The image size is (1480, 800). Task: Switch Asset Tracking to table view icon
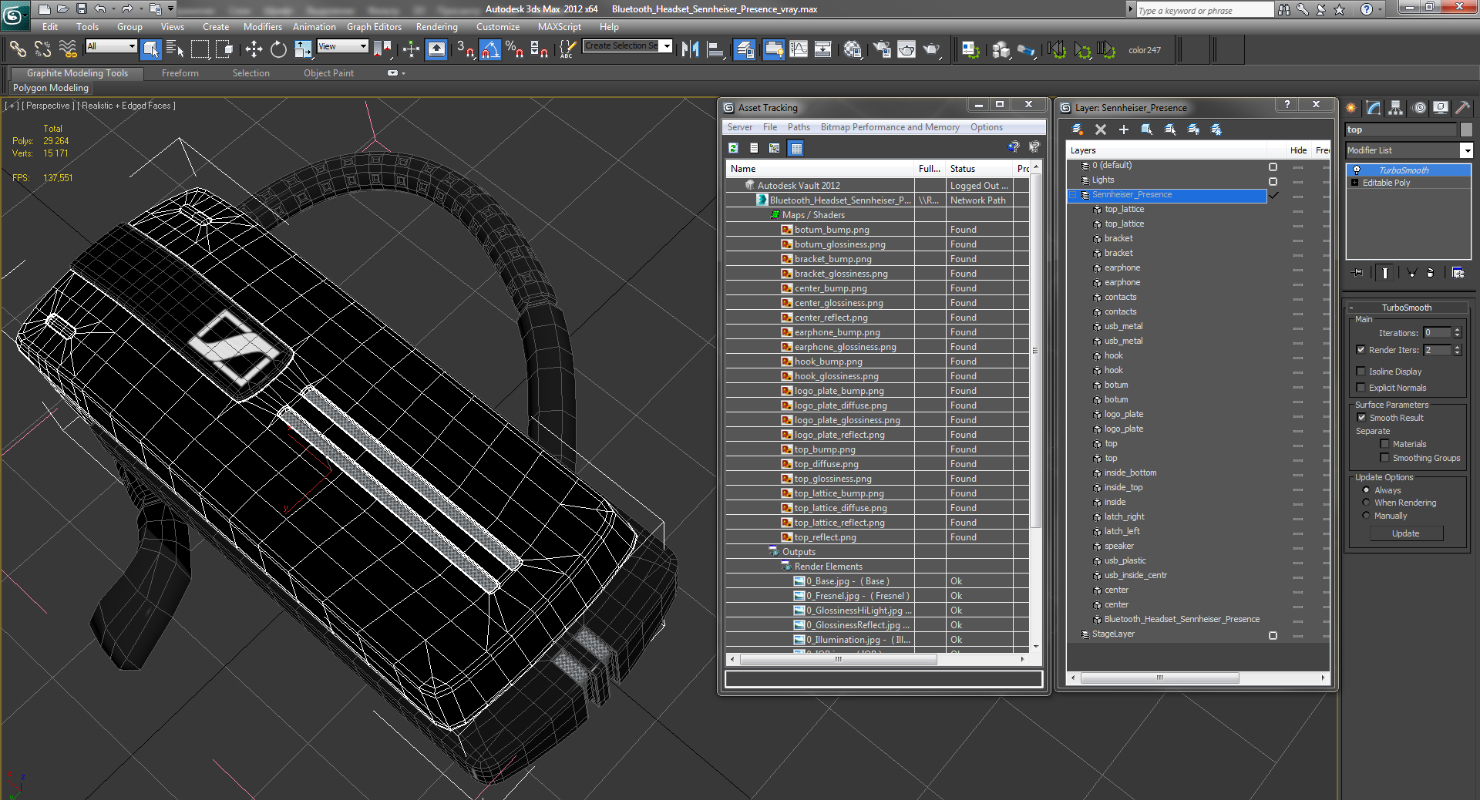click(796, 148)
